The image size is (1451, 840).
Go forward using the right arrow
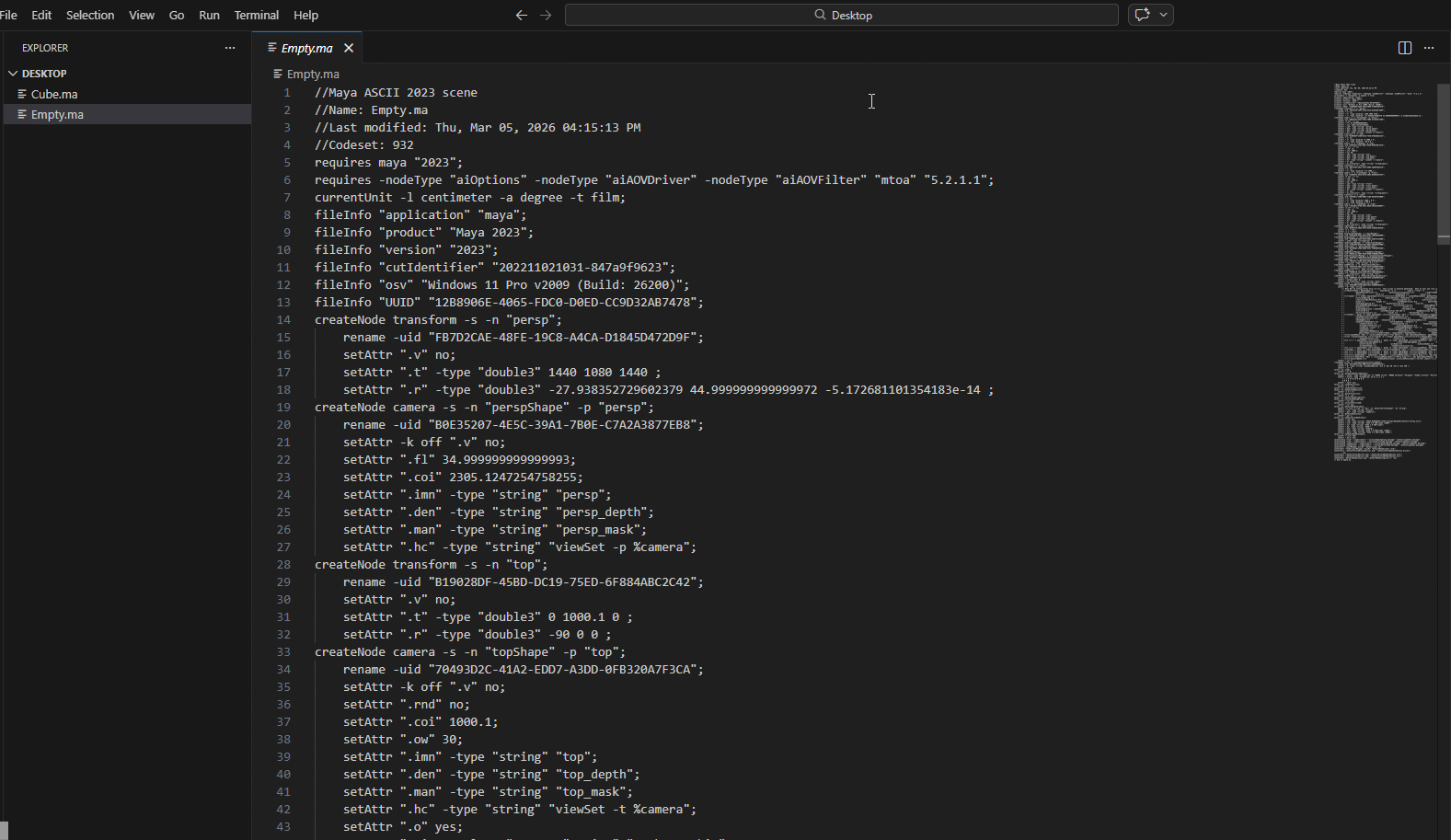[546, 15]
